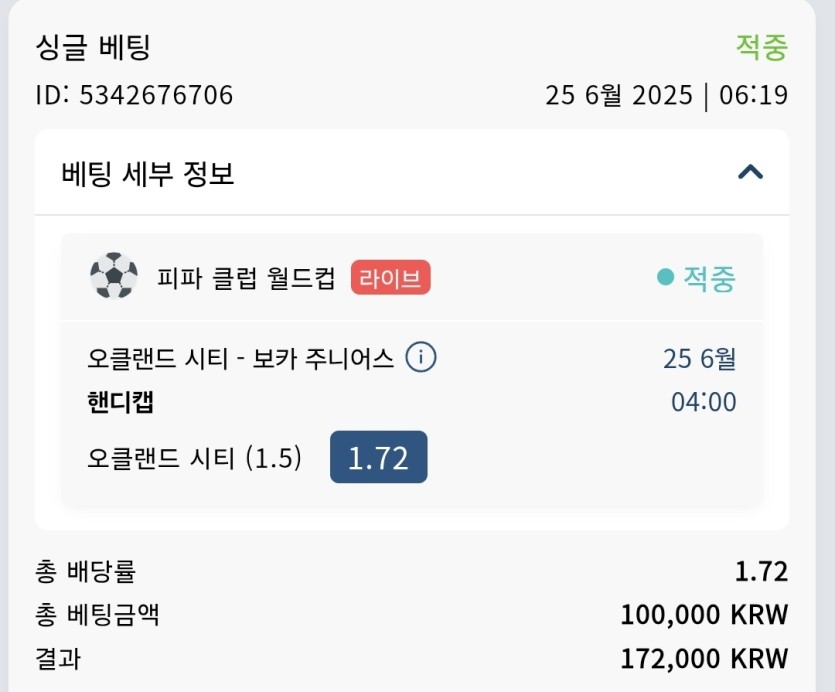Open the 피파 클럽 월드컵 league title
835x692 pixels.
245,278
